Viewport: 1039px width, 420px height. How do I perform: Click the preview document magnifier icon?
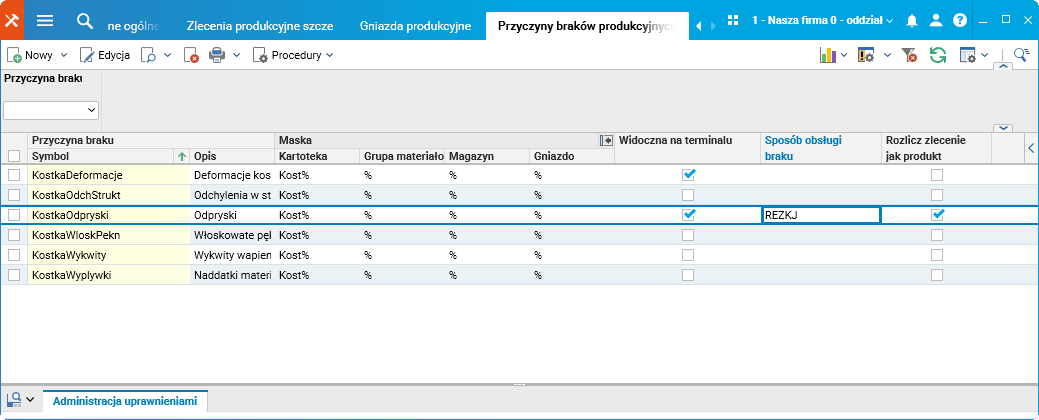148,56
